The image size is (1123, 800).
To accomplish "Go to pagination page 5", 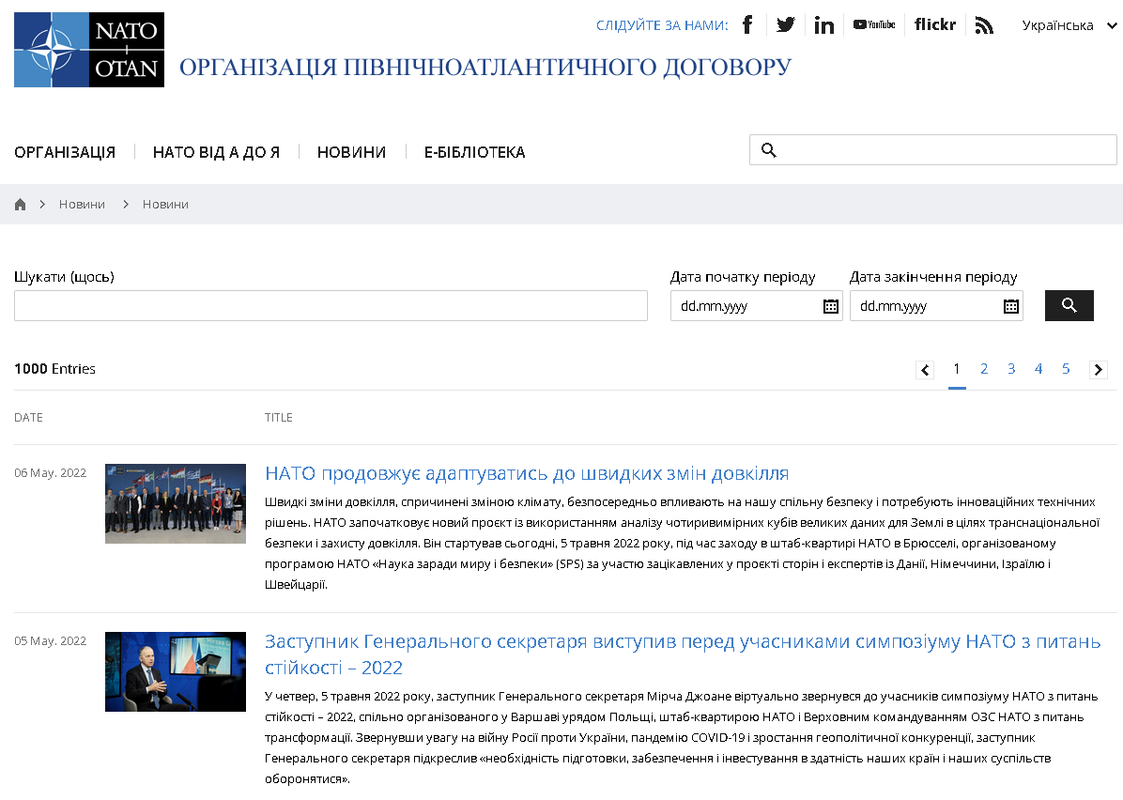I will click(1065, 369).
